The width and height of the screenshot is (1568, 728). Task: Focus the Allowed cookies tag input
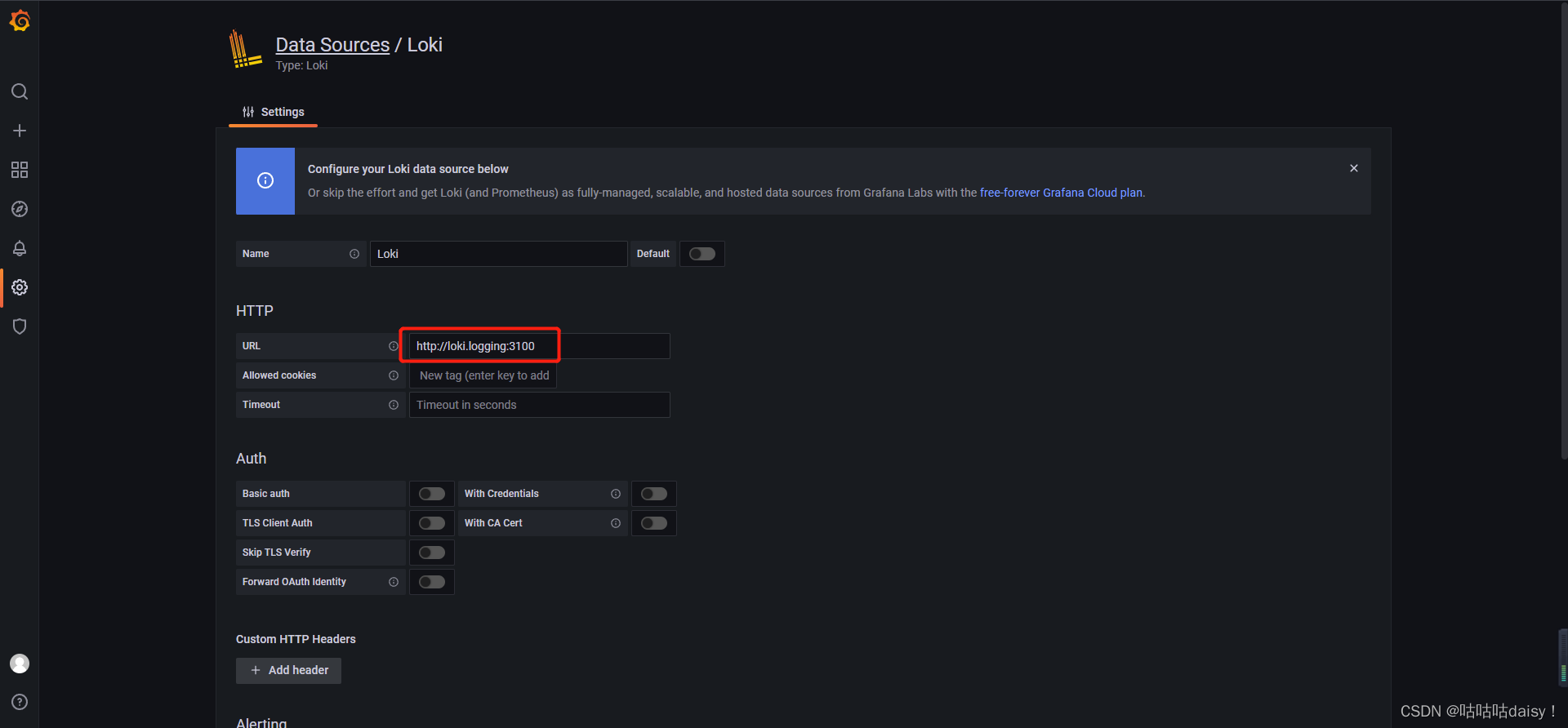coord(483,375)
